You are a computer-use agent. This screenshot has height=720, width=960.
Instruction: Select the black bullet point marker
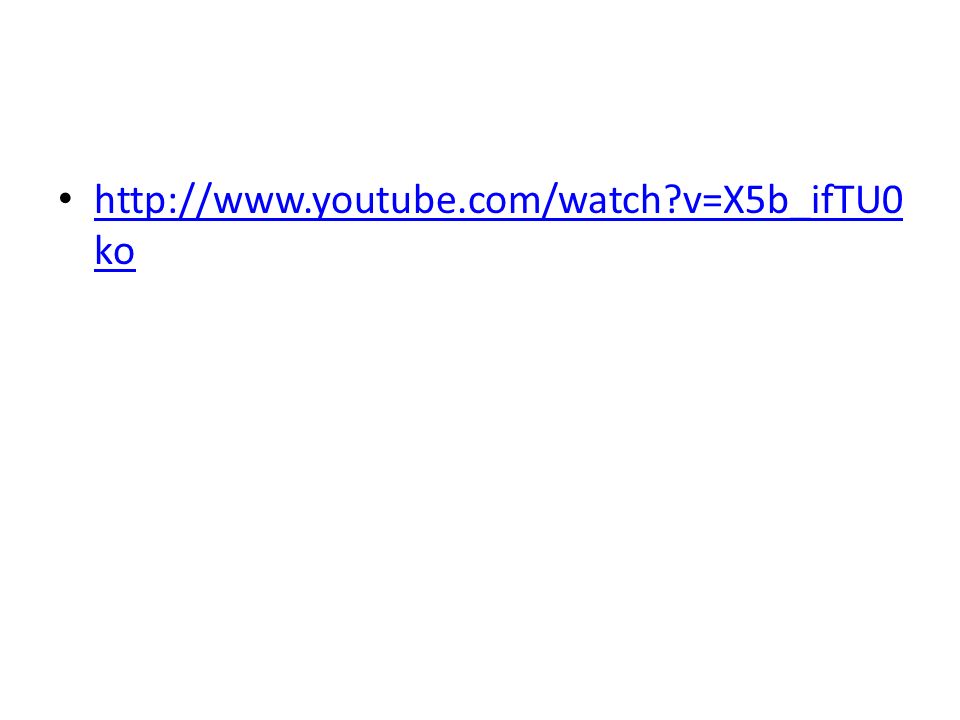[66, 198]
